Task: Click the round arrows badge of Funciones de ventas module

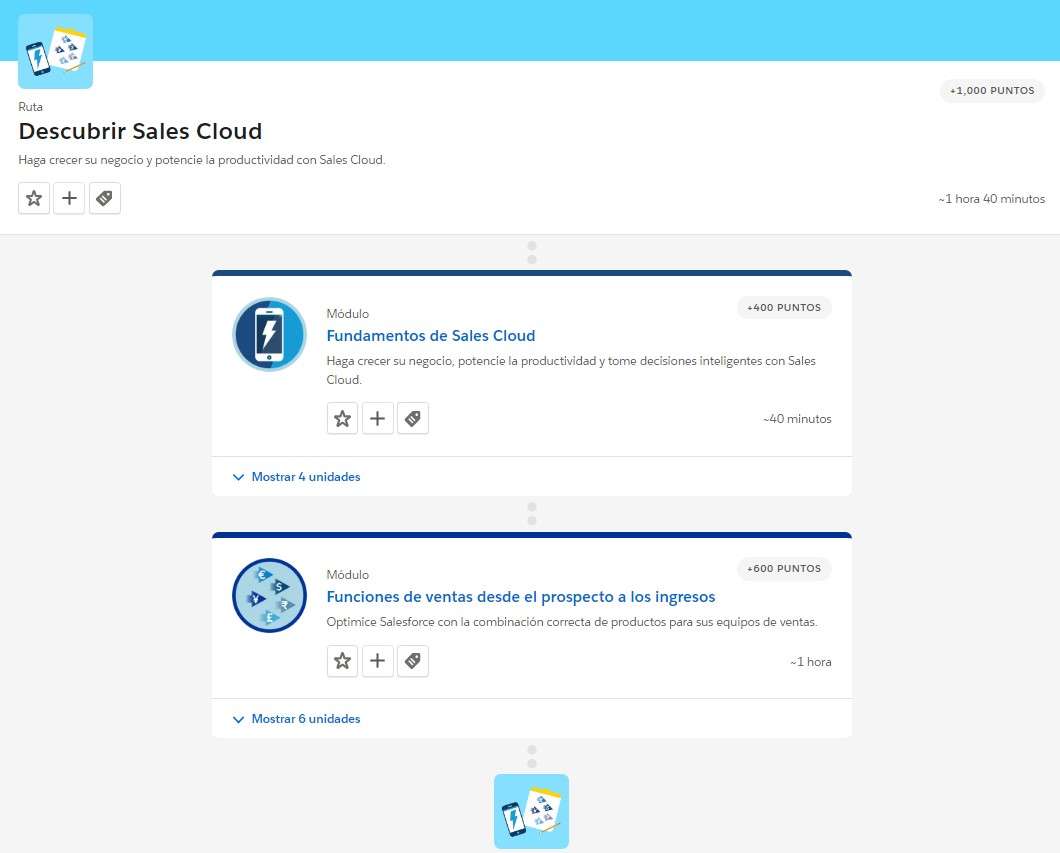Action: click(x=269, y=595)
